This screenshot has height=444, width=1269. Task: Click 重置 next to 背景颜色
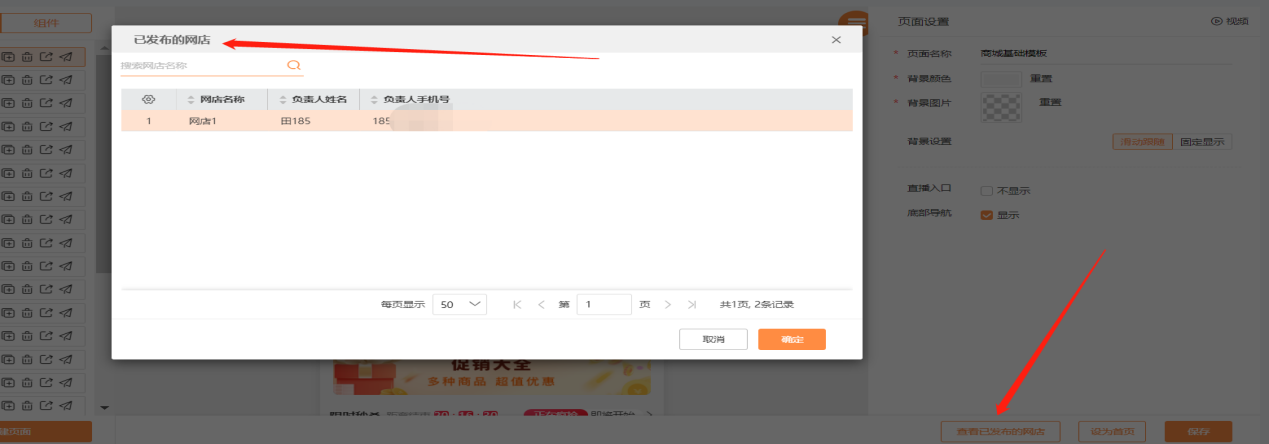[x=1040, y=78]
